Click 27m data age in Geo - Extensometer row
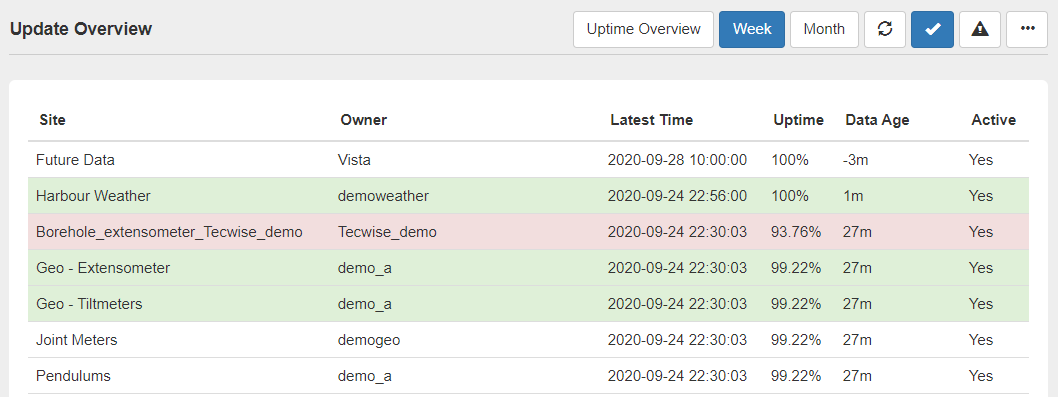This screenshot has height=397, width=1058. coord(857,268)
